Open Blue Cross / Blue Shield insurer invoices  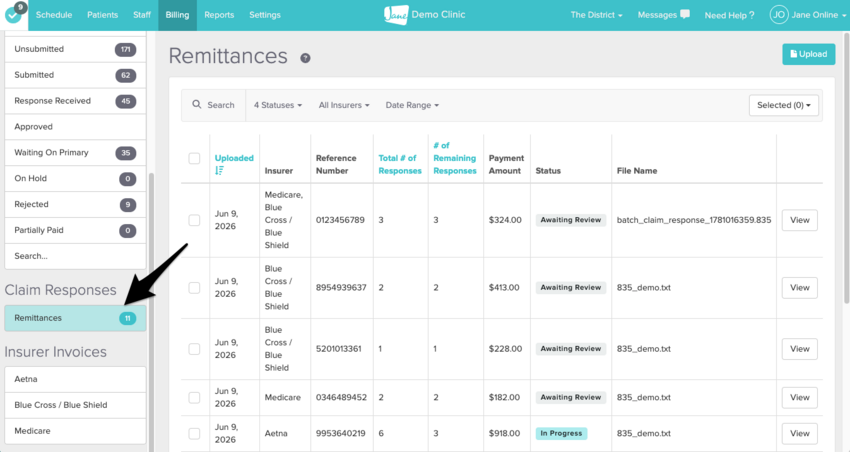pos(75,405)
